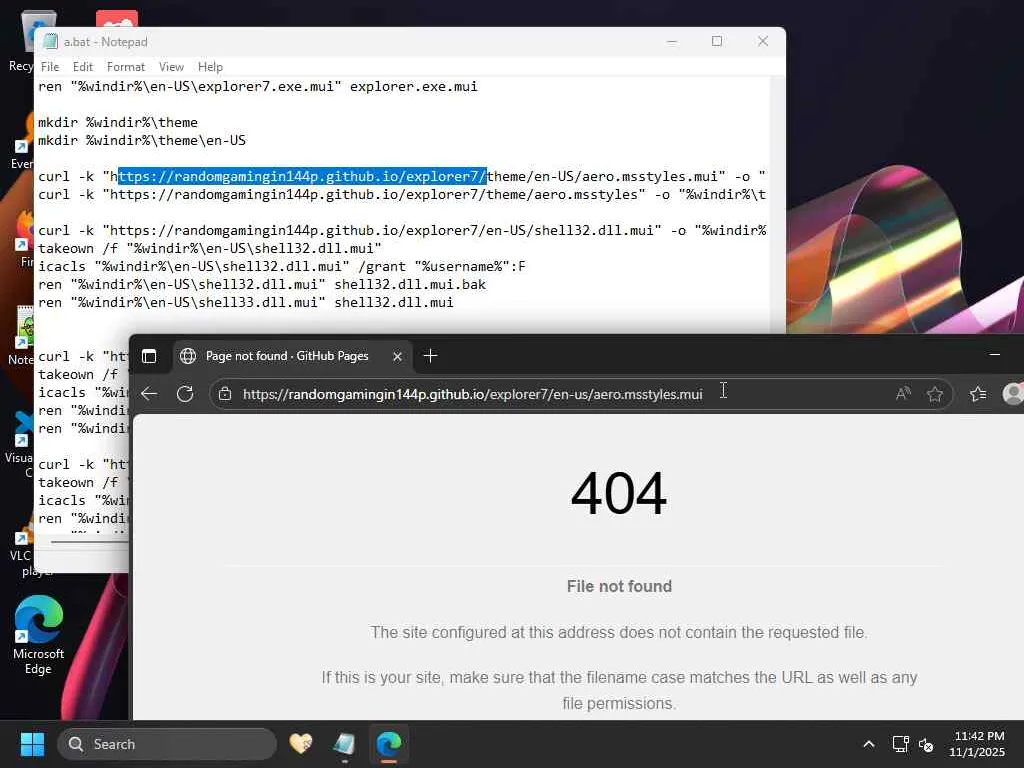The height and width of the screenshot is (768, 1024).
Task: Click the curl line for en-US/shell32.dll.mui
Action: pyautogui.click(x=402, y=231)
